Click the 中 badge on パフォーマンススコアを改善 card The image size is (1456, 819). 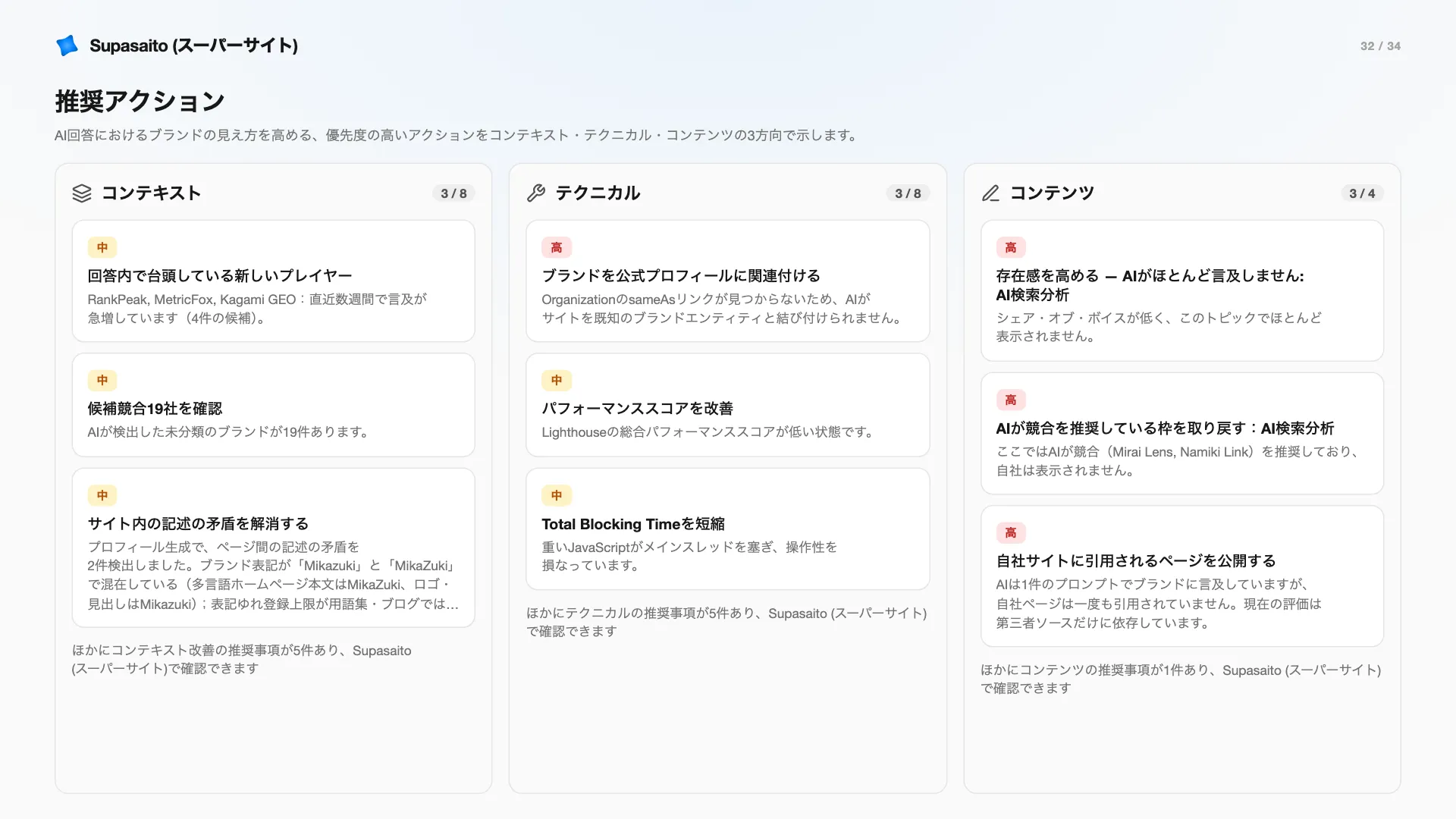tap(557, 380)
